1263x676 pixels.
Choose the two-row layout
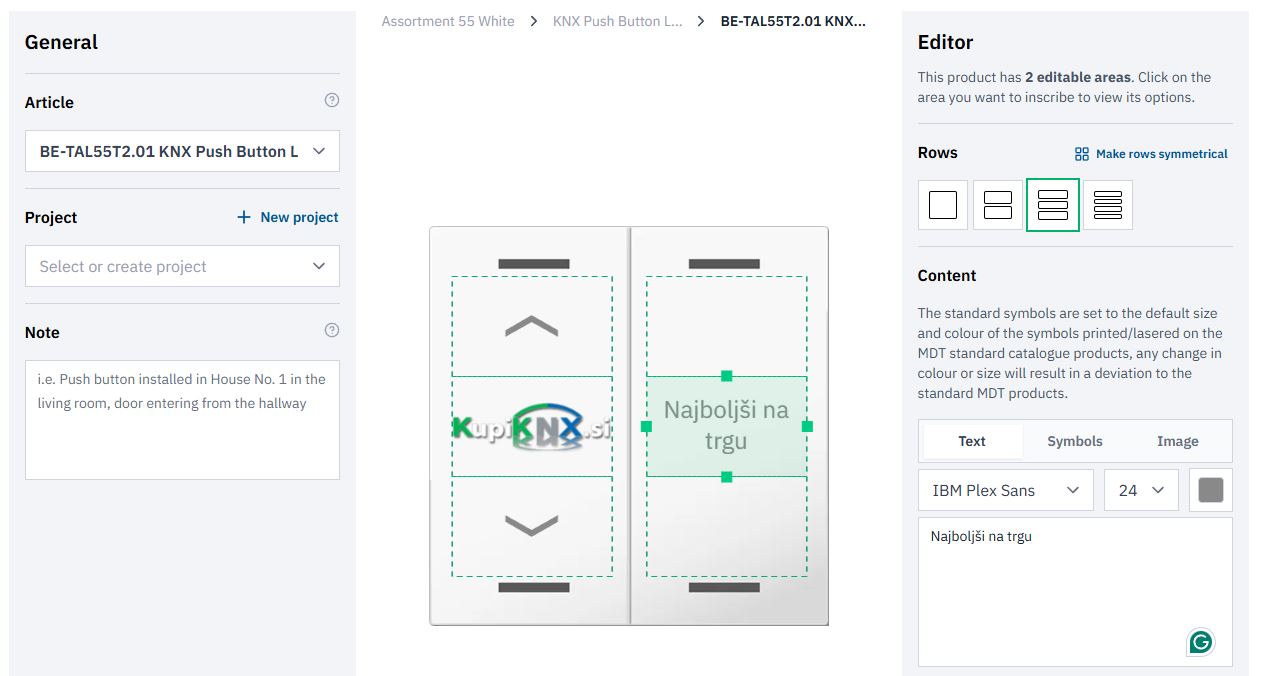998,205
